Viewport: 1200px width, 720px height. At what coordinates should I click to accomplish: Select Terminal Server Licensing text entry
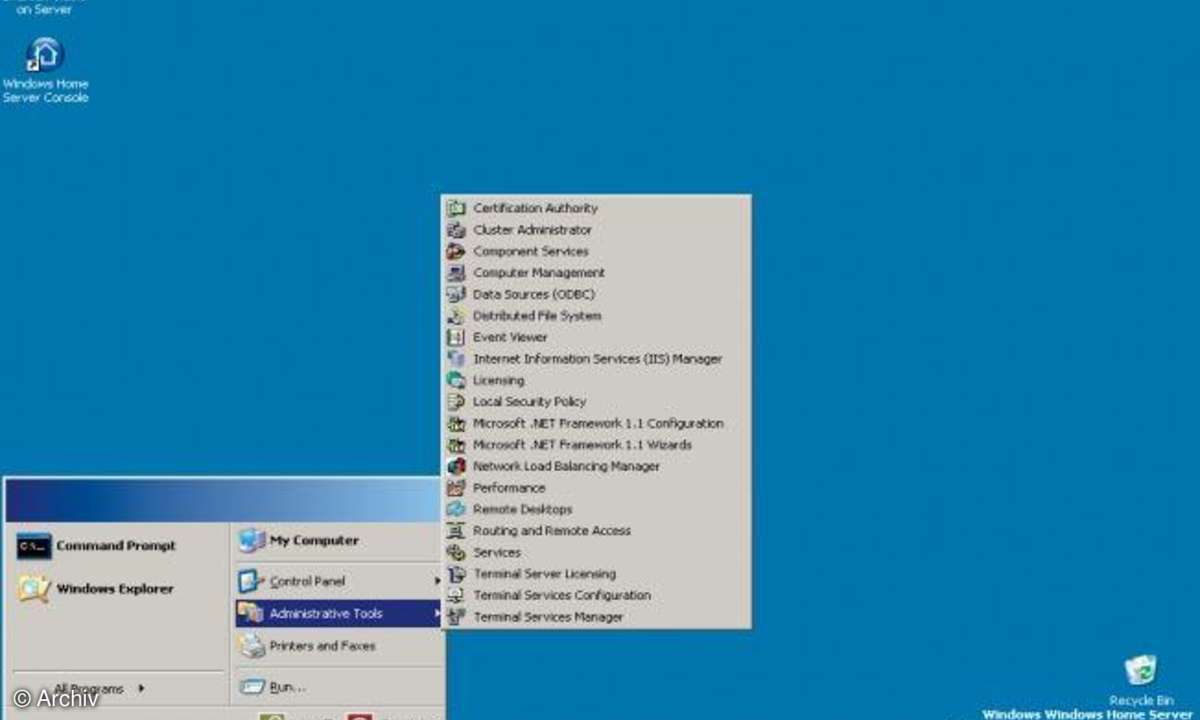544,574
